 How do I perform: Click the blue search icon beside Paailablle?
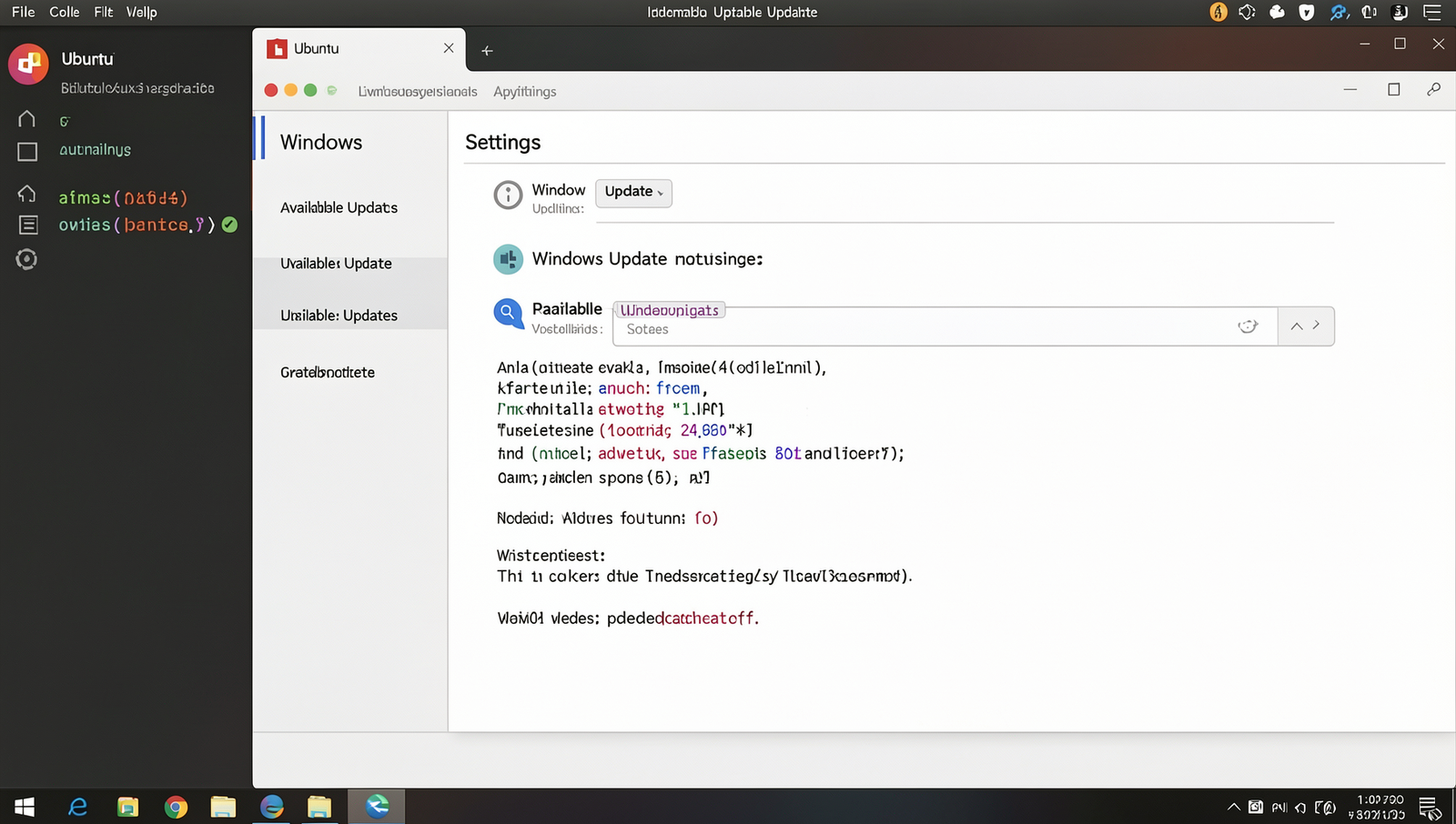coord(508,313)
